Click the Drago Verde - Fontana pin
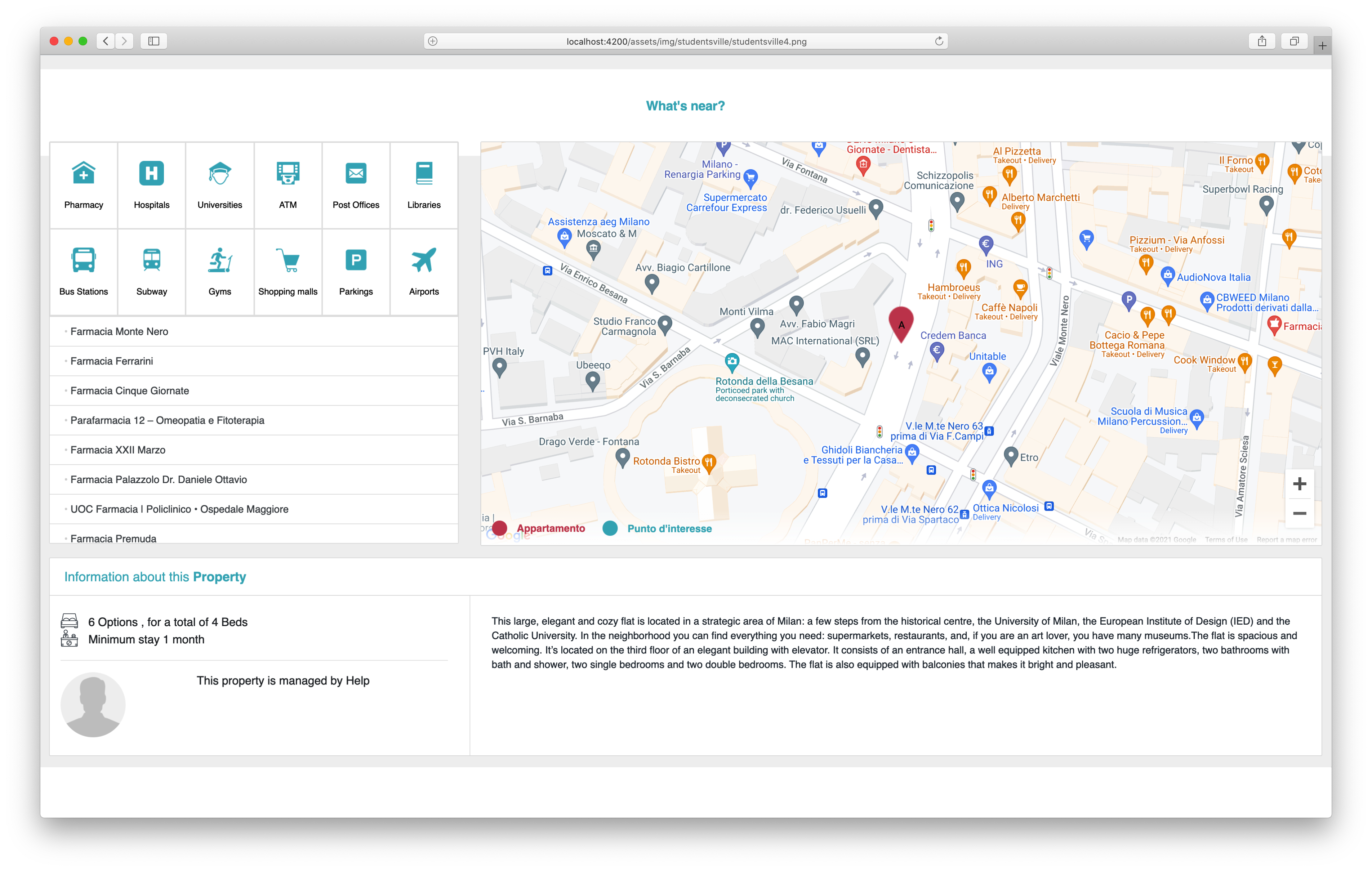The width and height of the screenshot is (1372, 871). click(x=623, y=457)
